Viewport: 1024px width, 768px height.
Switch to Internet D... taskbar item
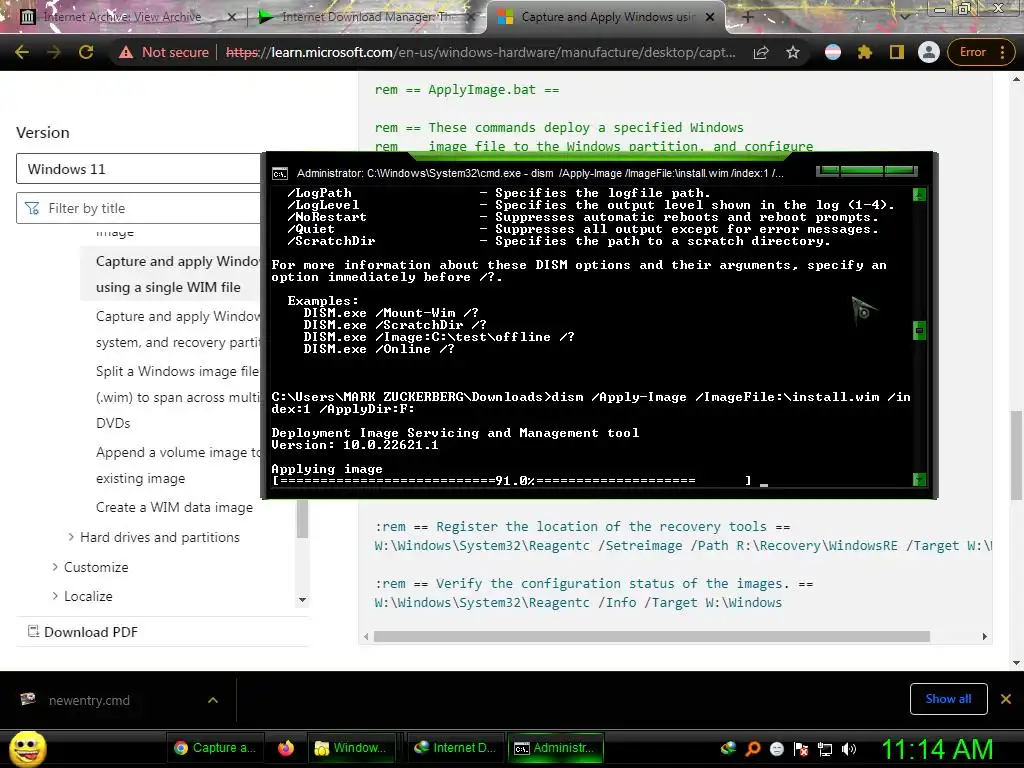456,748
